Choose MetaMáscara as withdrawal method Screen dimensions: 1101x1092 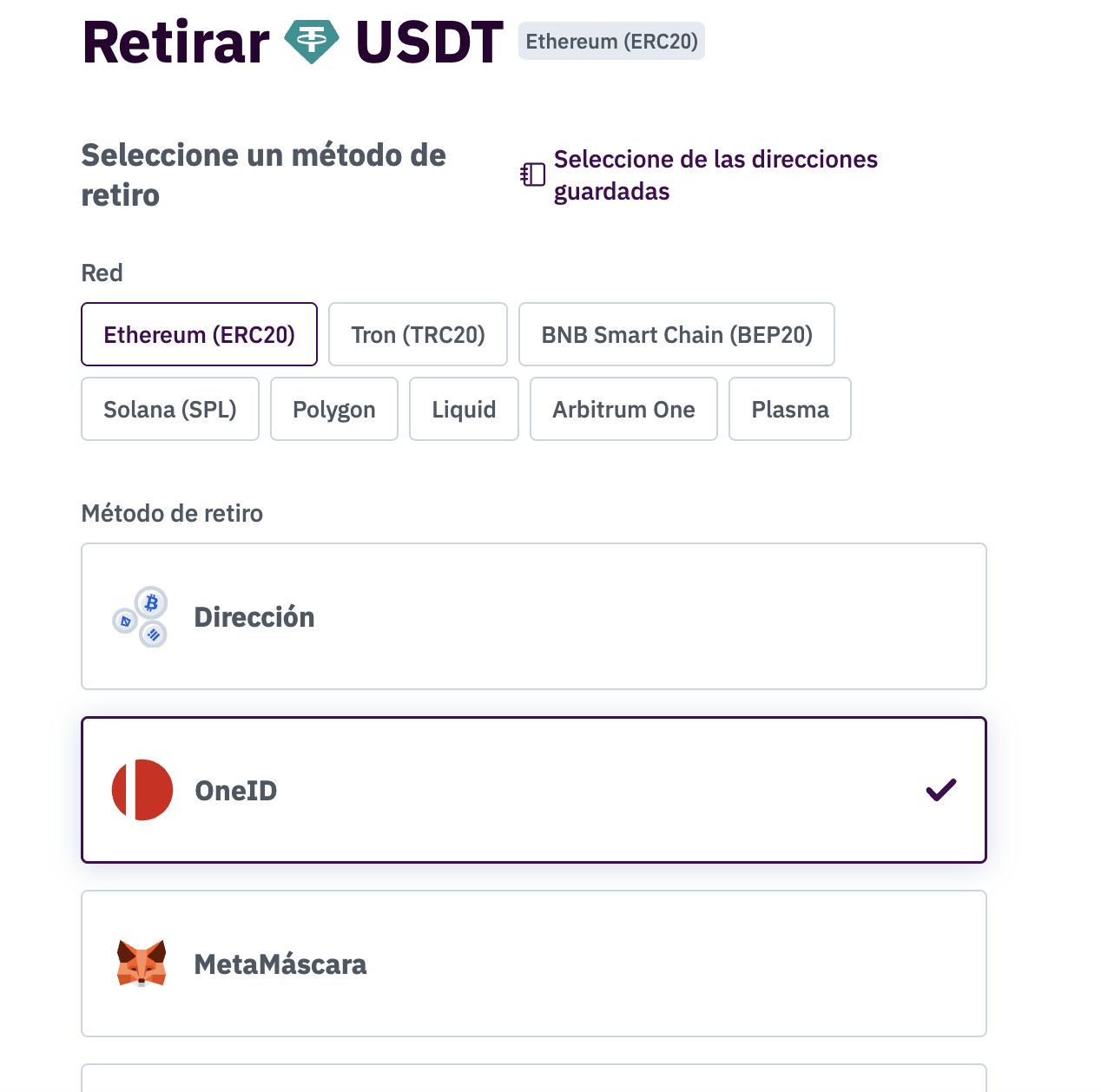(x=533, y=964)
